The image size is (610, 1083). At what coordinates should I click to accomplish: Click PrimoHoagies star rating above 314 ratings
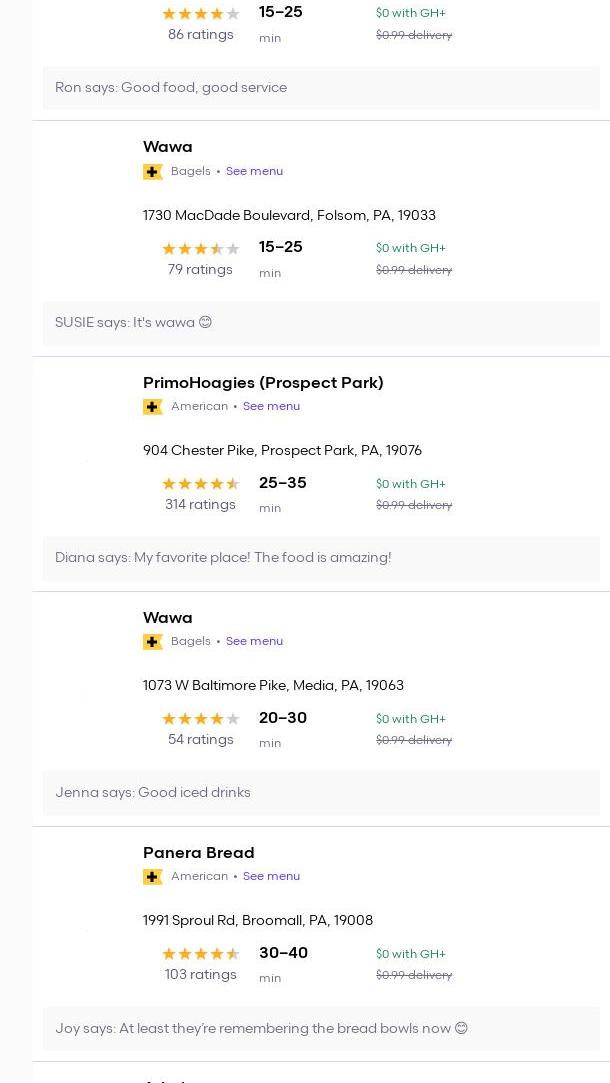click(200, 484)
